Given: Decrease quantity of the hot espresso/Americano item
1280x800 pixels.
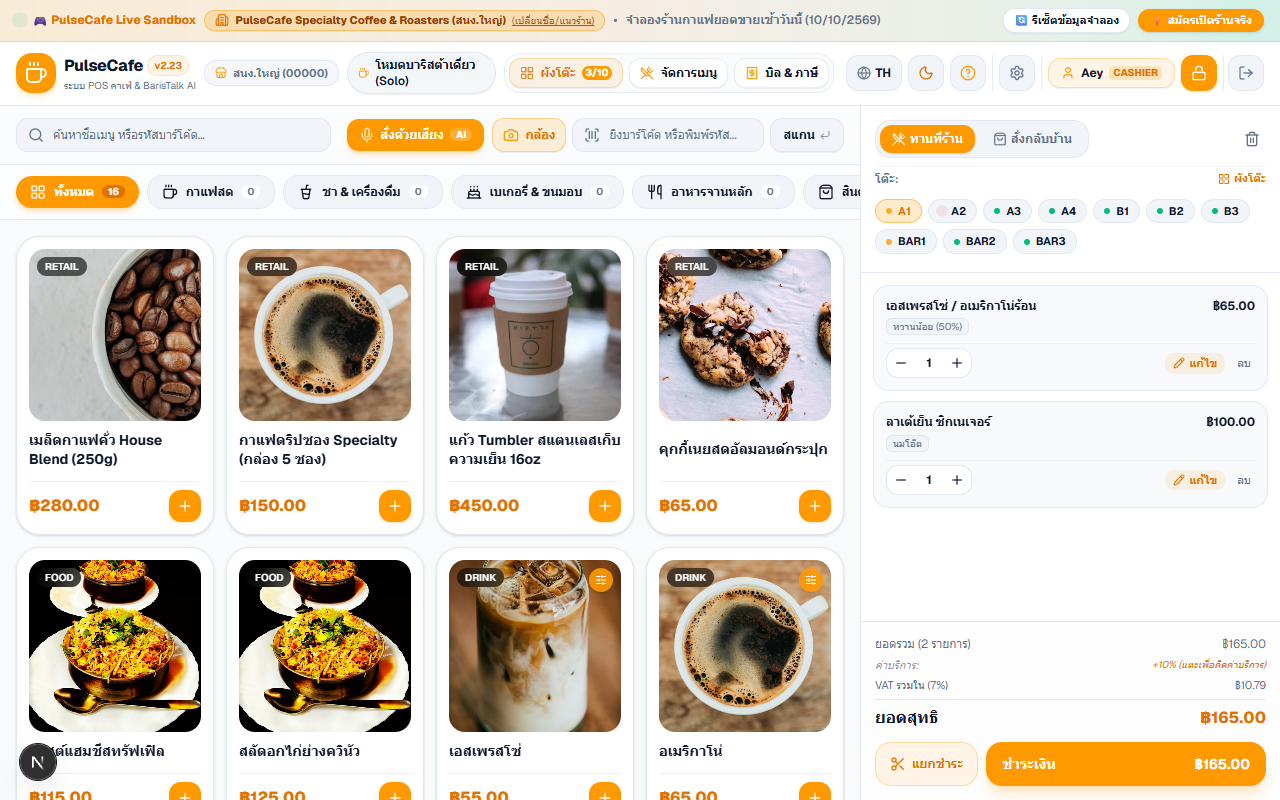Looking at the screenshot, I should [x=901, y=363].
